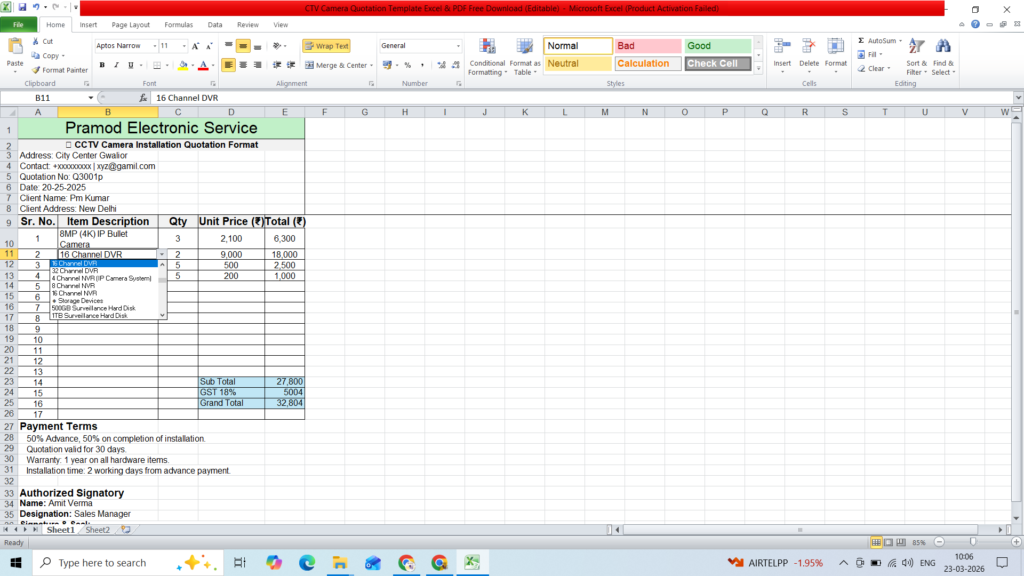Apply the Good cell style

pos(718,46)
